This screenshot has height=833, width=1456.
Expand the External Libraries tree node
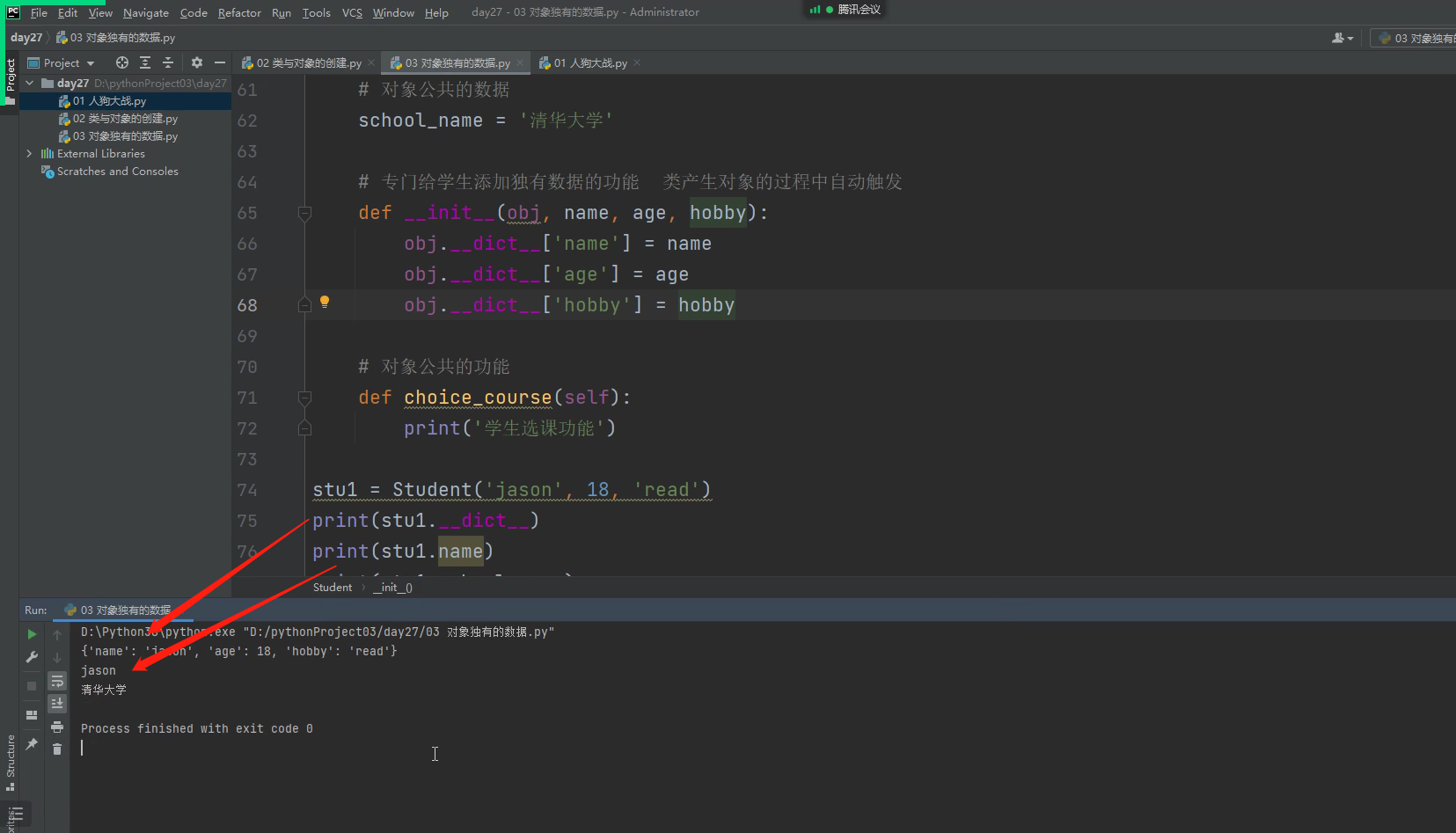tap(29, 153)
